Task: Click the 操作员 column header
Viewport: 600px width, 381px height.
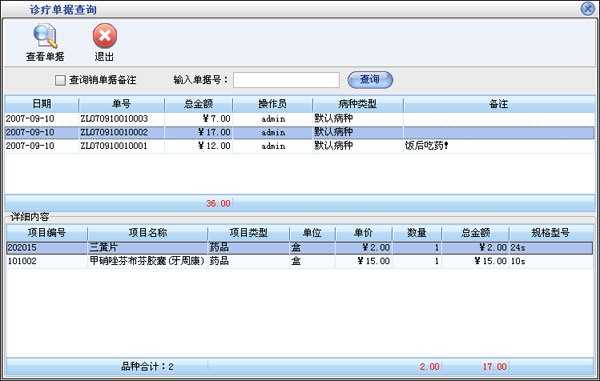Action: [272, 104]
